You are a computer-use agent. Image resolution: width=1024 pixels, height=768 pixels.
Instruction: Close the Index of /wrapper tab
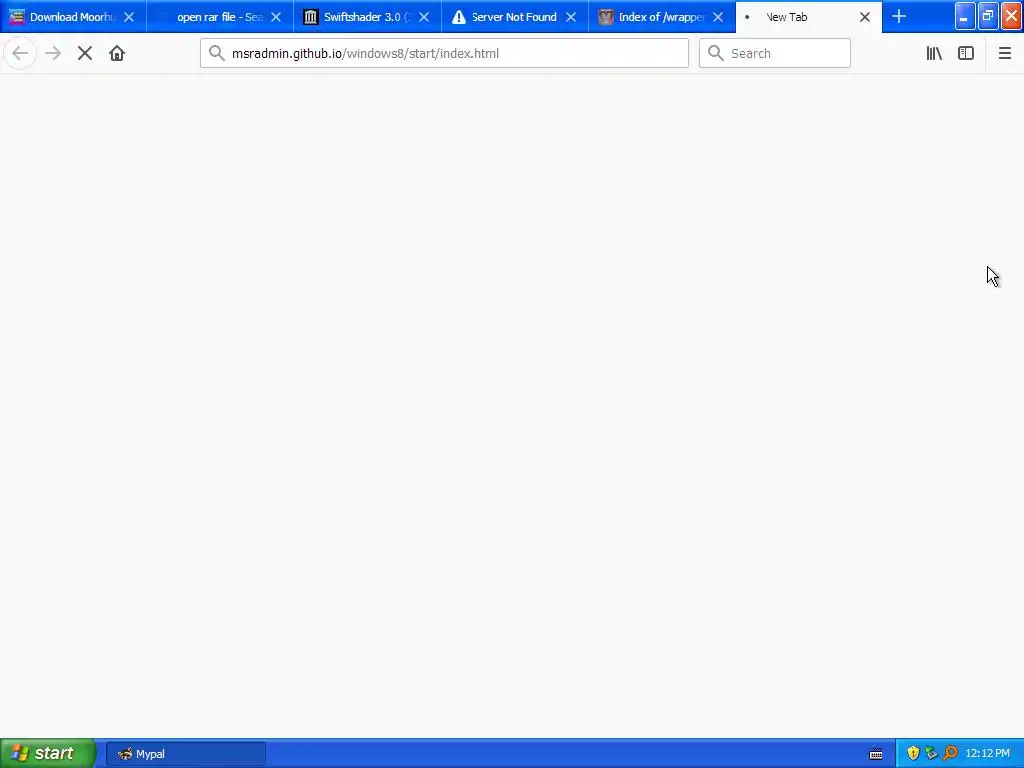718,17
